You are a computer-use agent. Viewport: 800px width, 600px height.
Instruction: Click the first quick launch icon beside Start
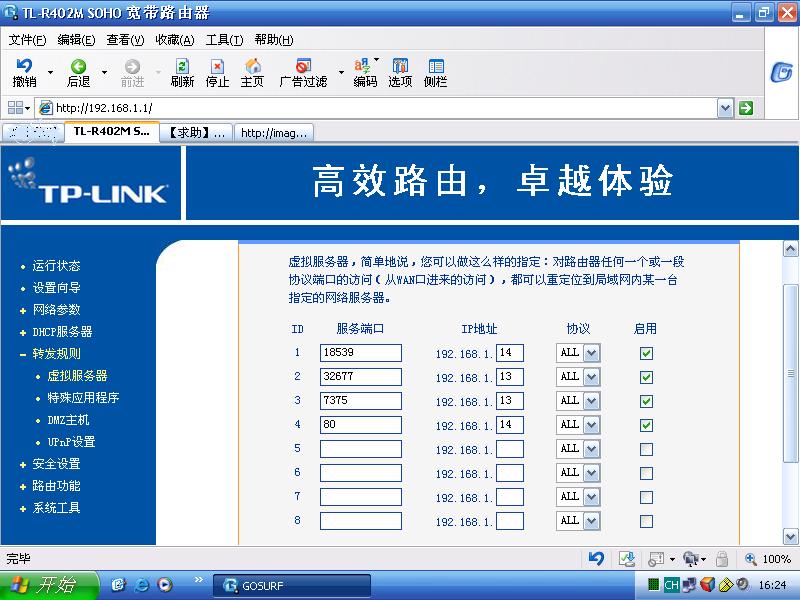click(118, 585)
